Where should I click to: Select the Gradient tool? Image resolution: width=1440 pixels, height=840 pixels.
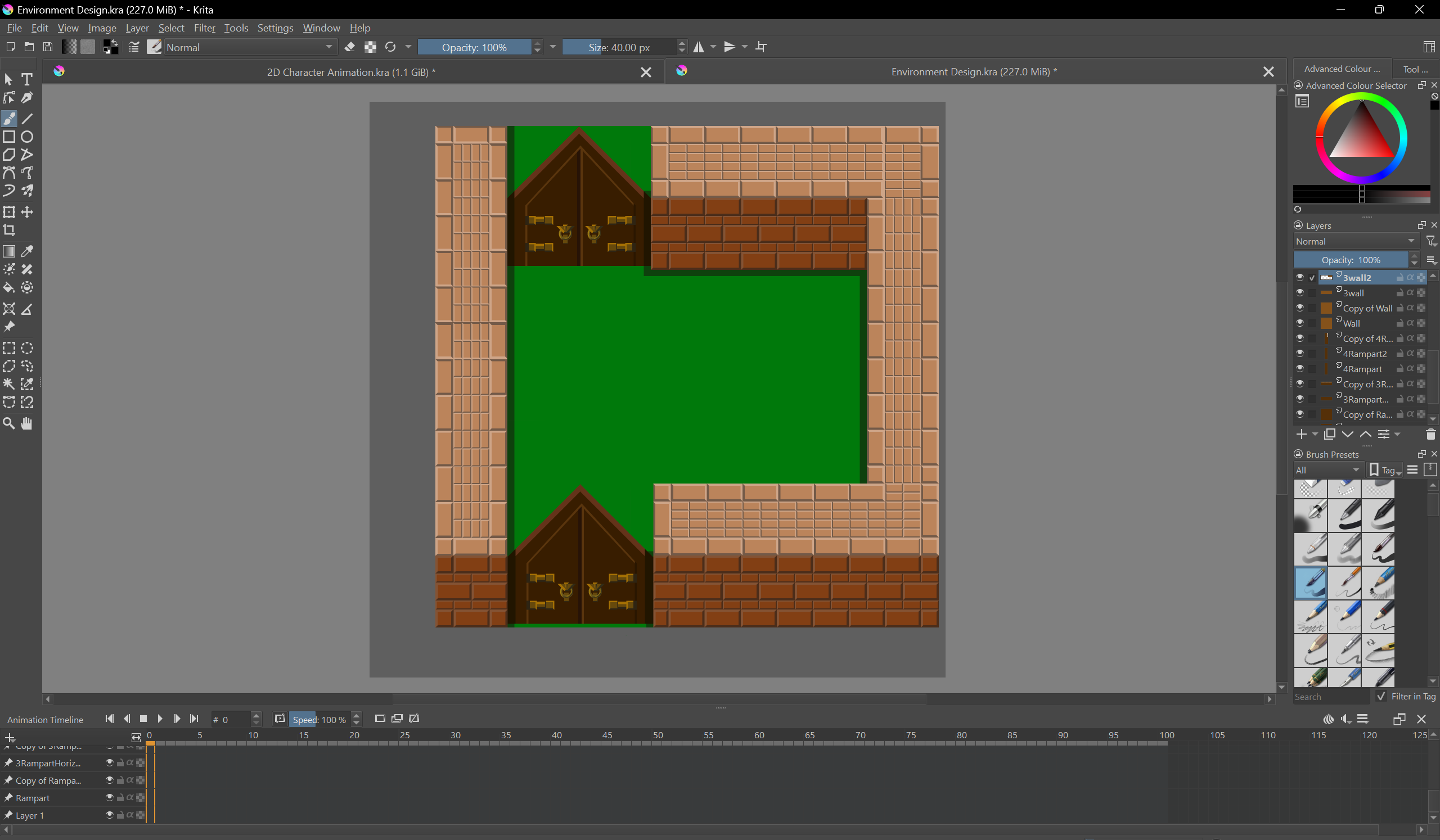coord(9,252)
